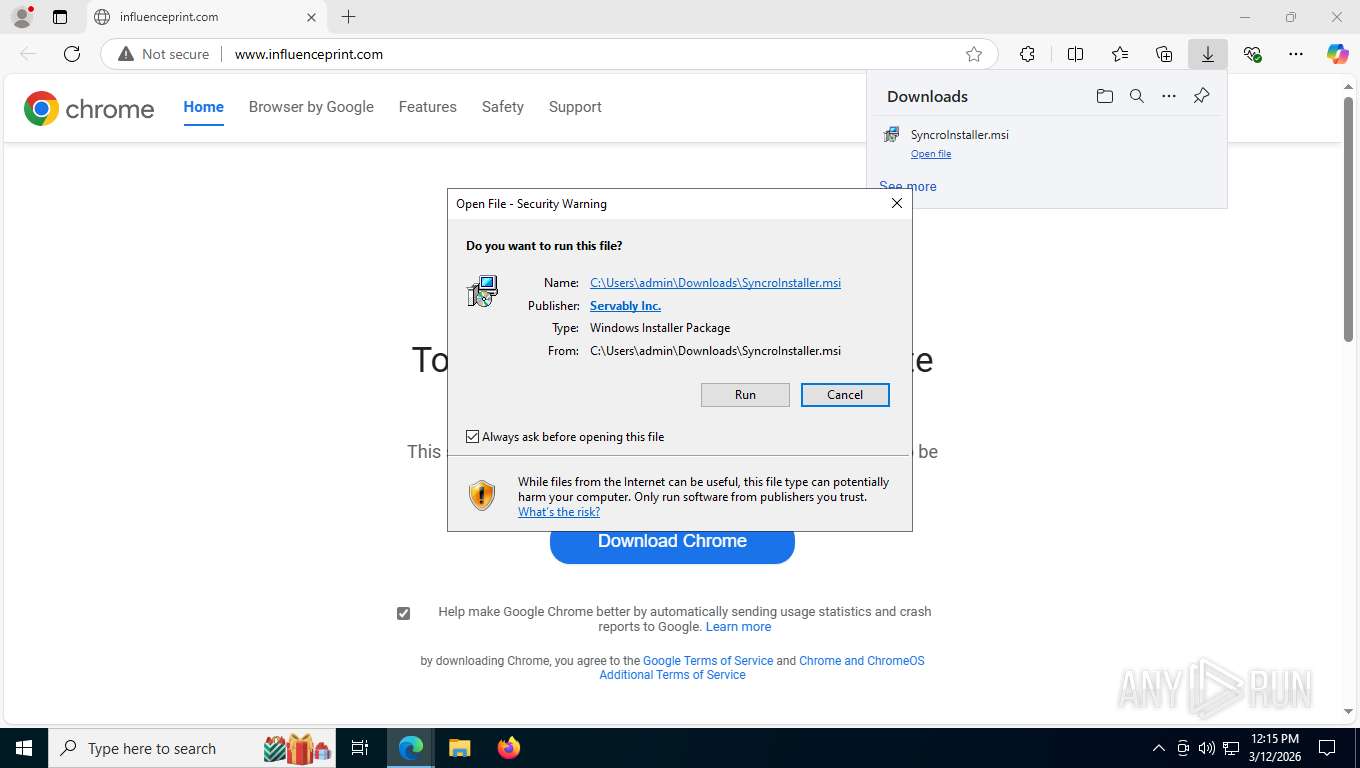Open Task View on taskbar

coord(360,748)
